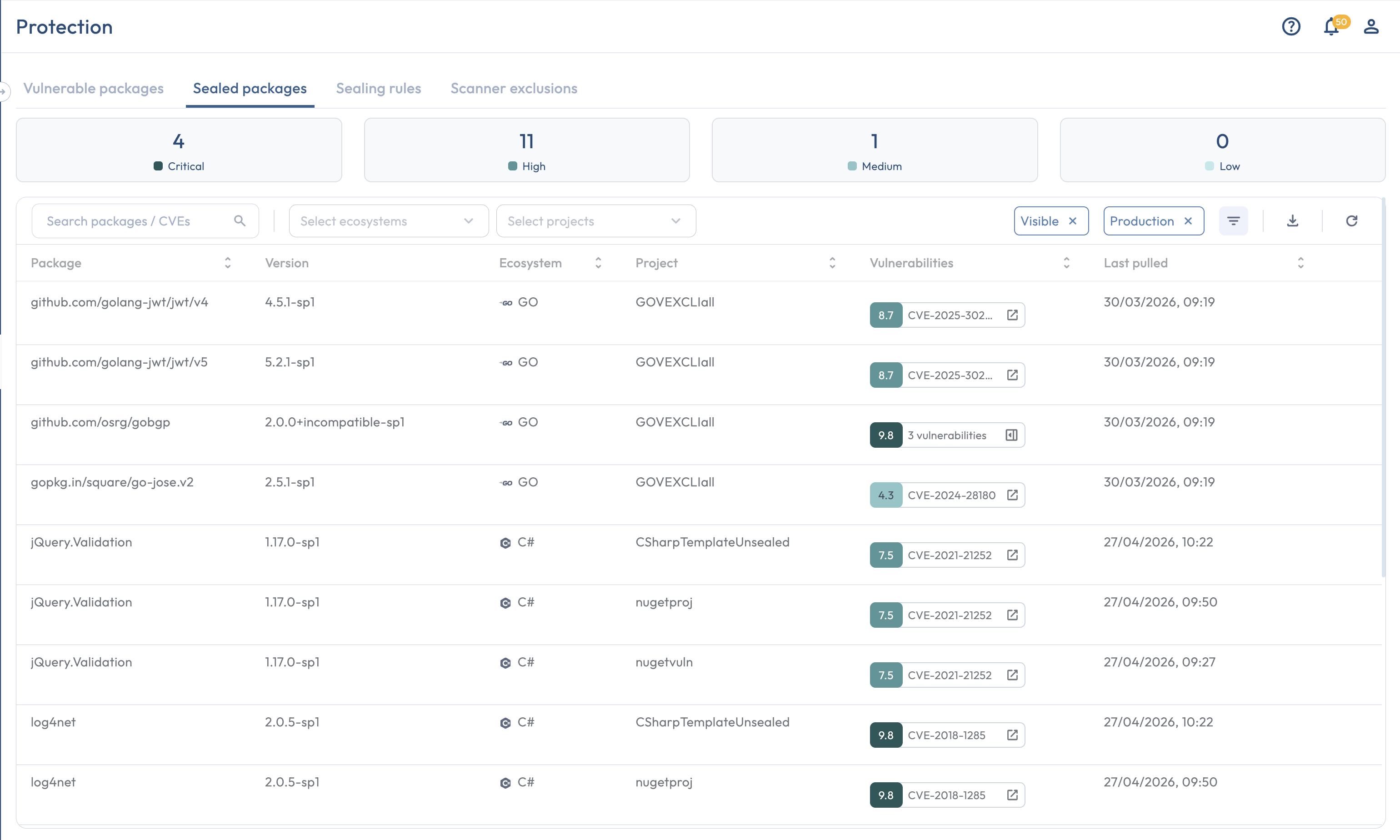Viewport: 1400px width, 840px height.
Task: Click the CSharpTemplateUnsealed project in jQuery.Validation row
Action: coord(712,542)
